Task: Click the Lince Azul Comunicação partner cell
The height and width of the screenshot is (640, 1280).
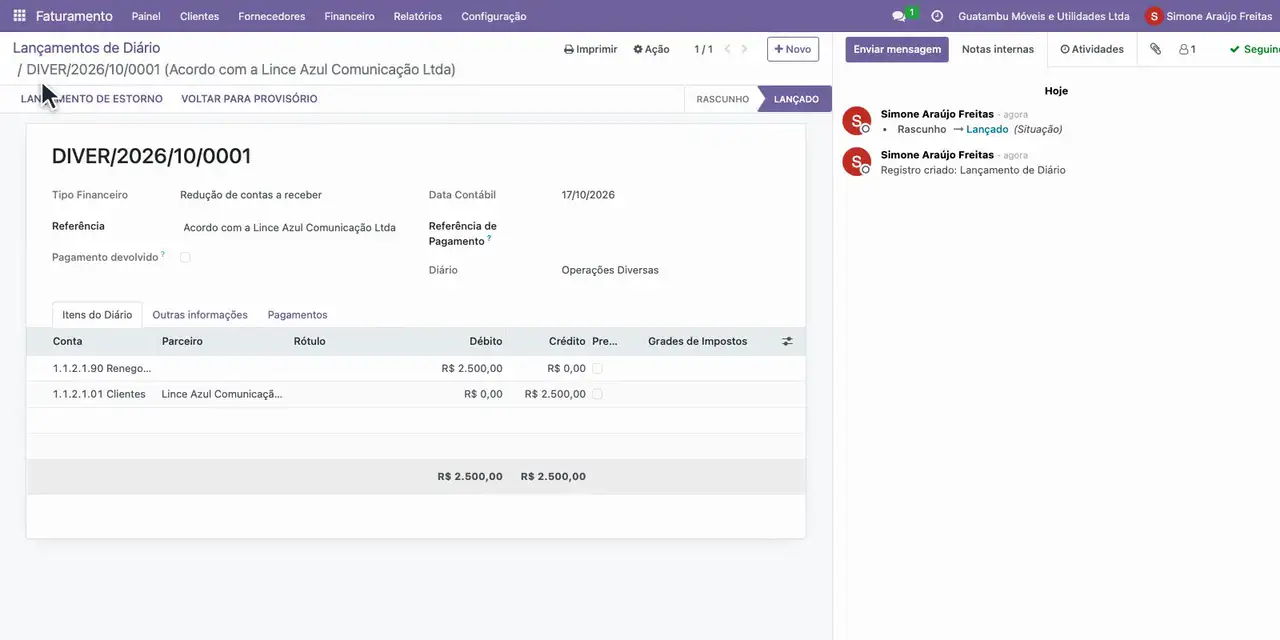Action: [x=222, y=394]
